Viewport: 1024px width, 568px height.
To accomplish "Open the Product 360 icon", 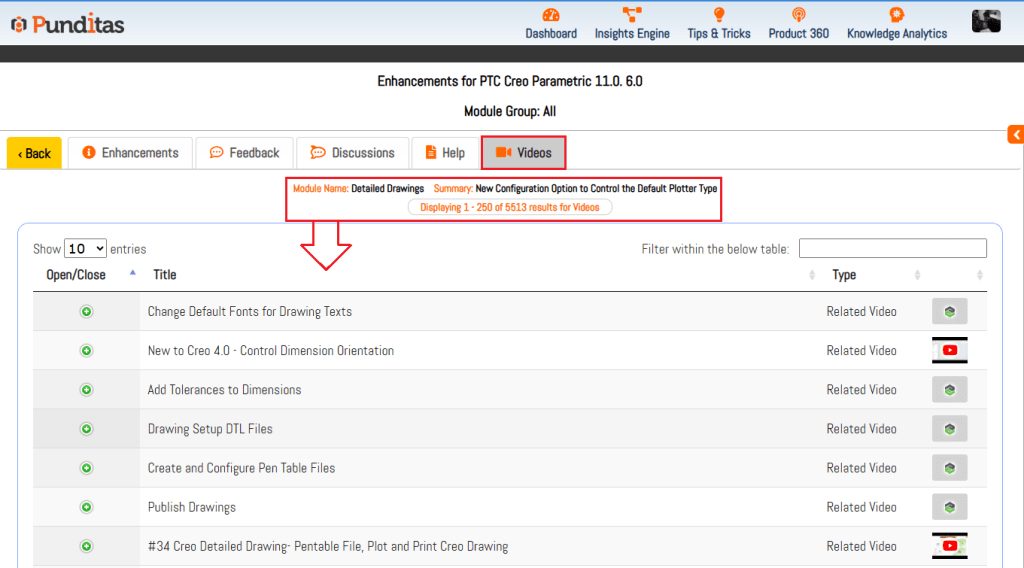I will [798, 15].
